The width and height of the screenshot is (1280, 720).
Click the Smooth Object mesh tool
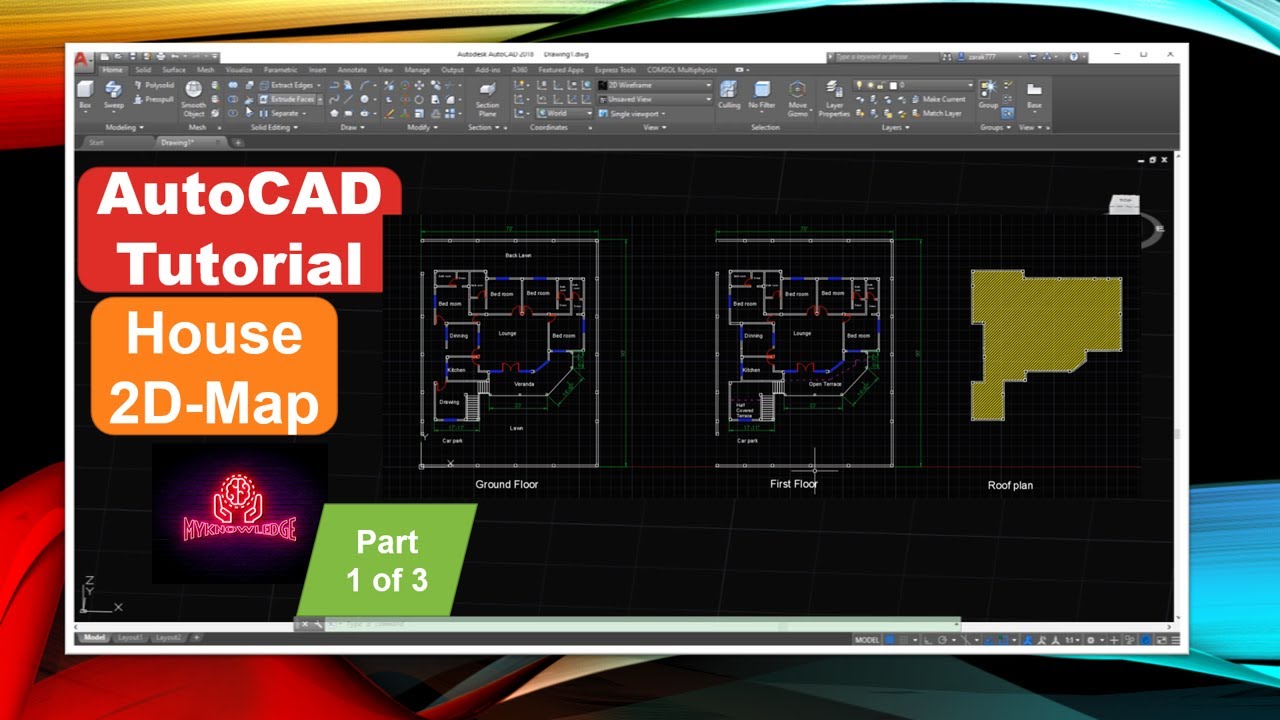click(193, 100)
